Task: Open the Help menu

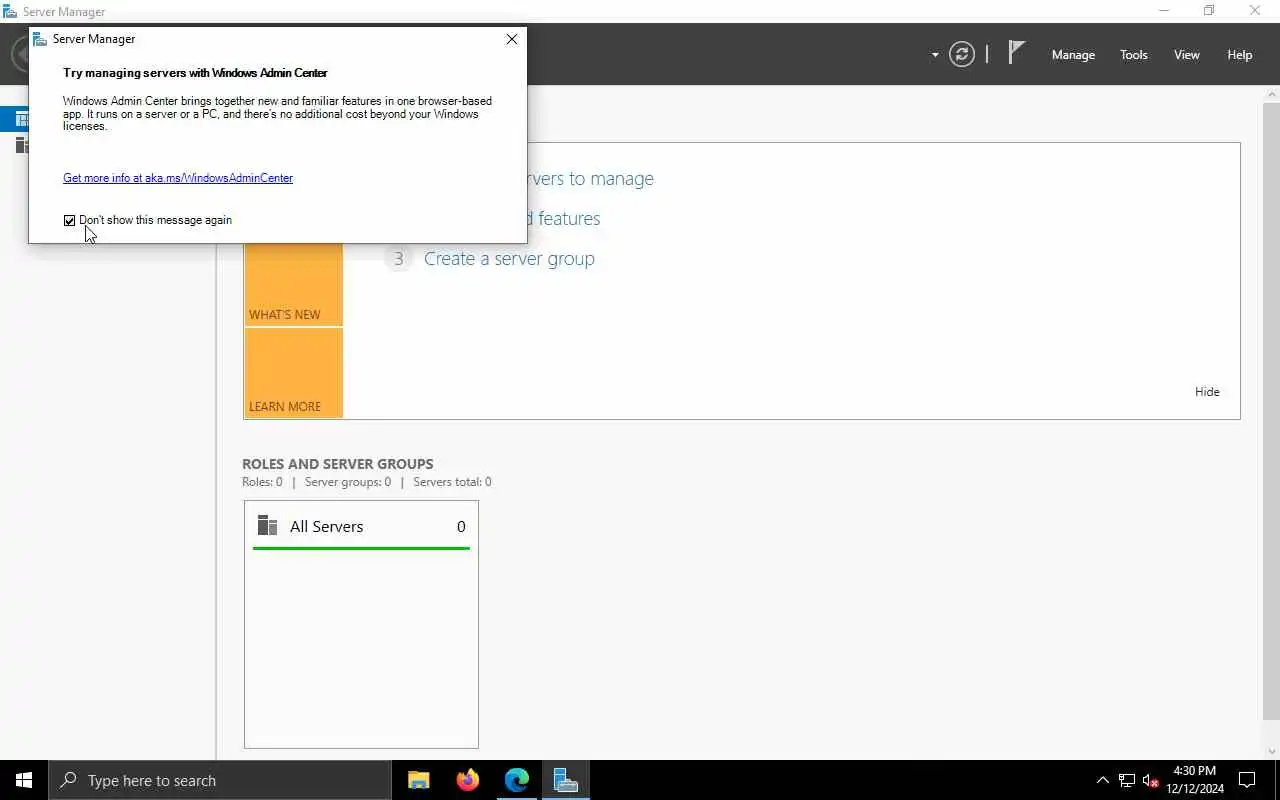Action: 1239,55
